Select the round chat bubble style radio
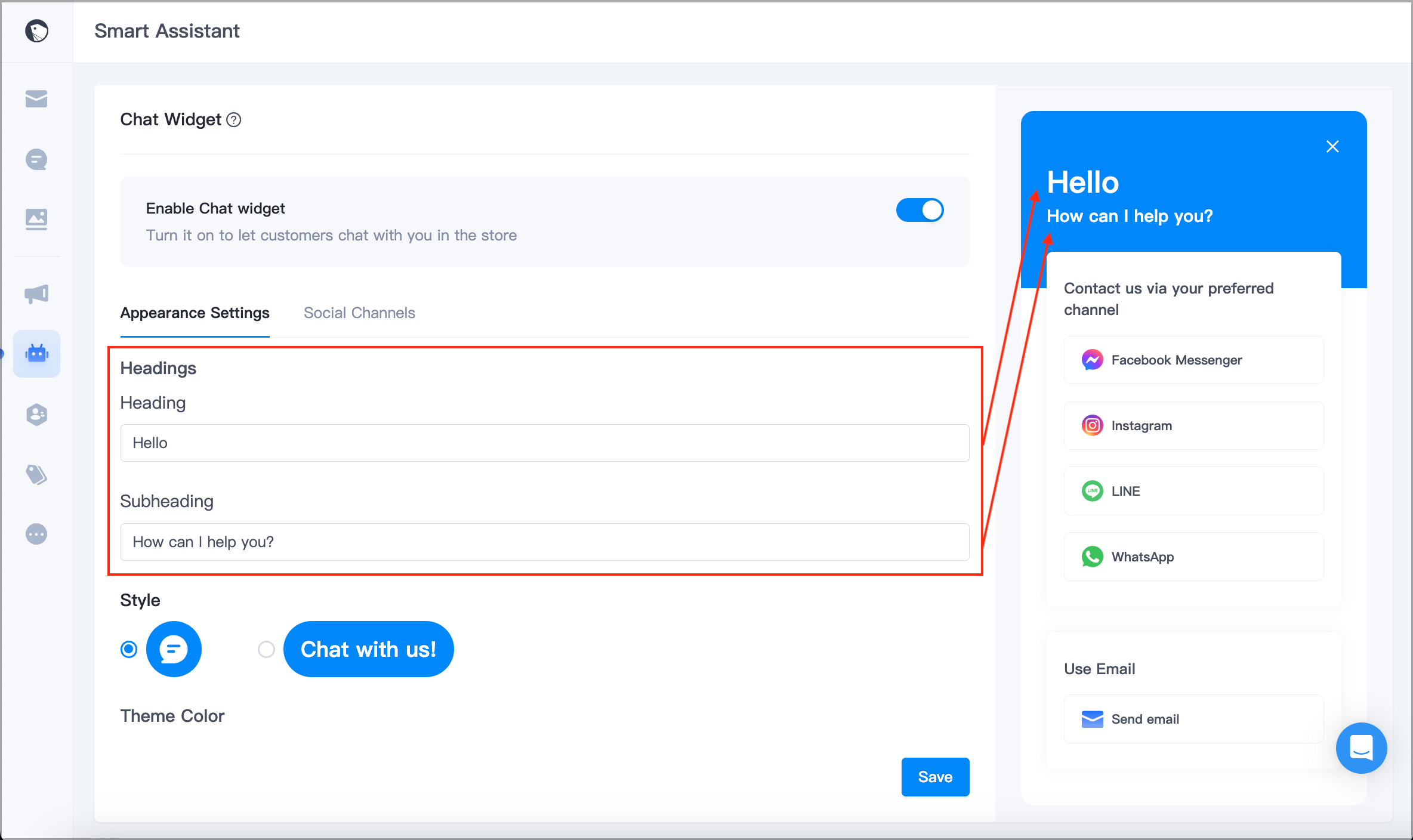Image resolution: width=1413 pixels, height=840 pixels. (x=128, y=649)
